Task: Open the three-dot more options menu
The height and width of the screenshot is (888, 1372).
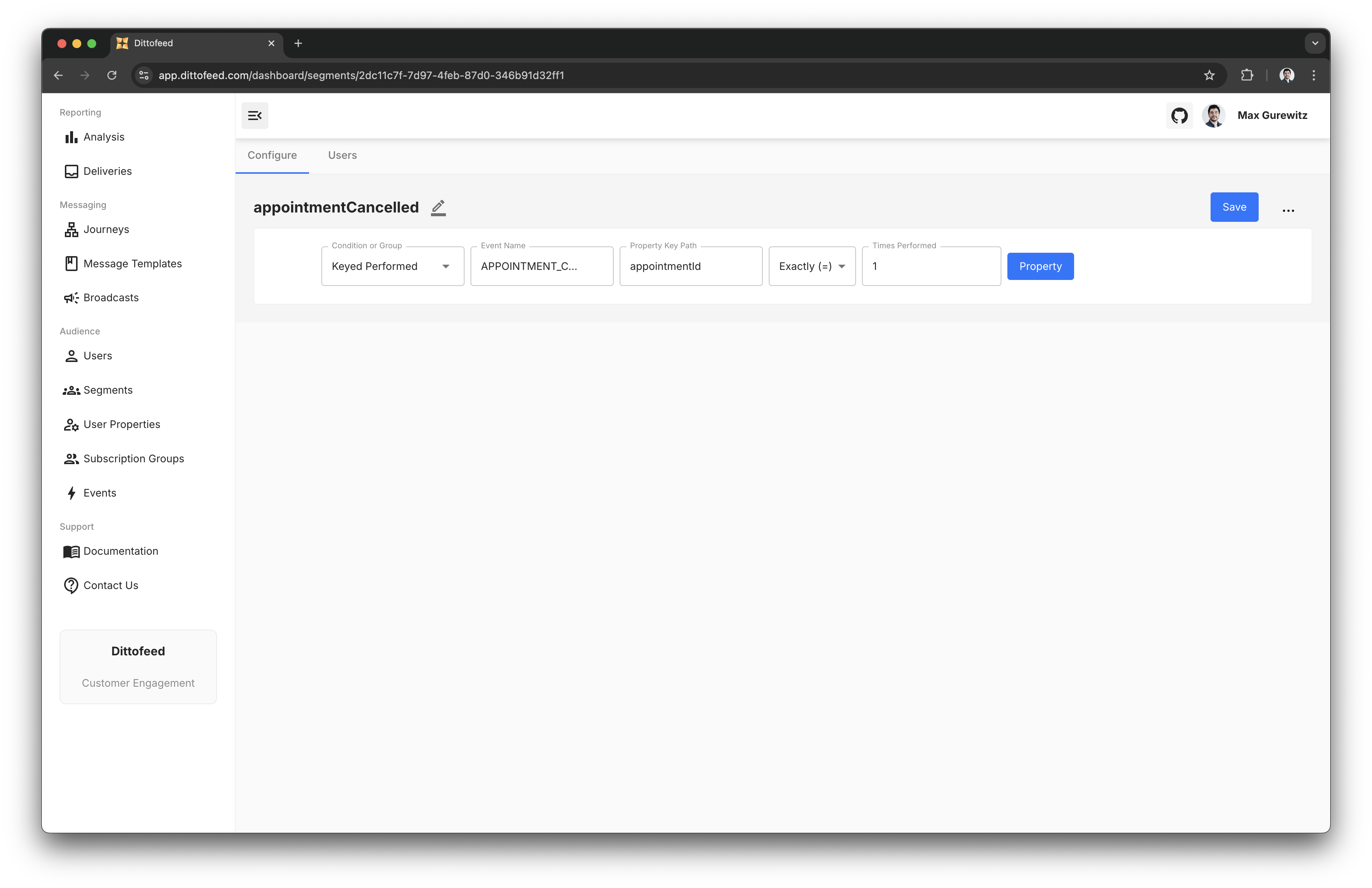Action: [x=1288, y=211]
